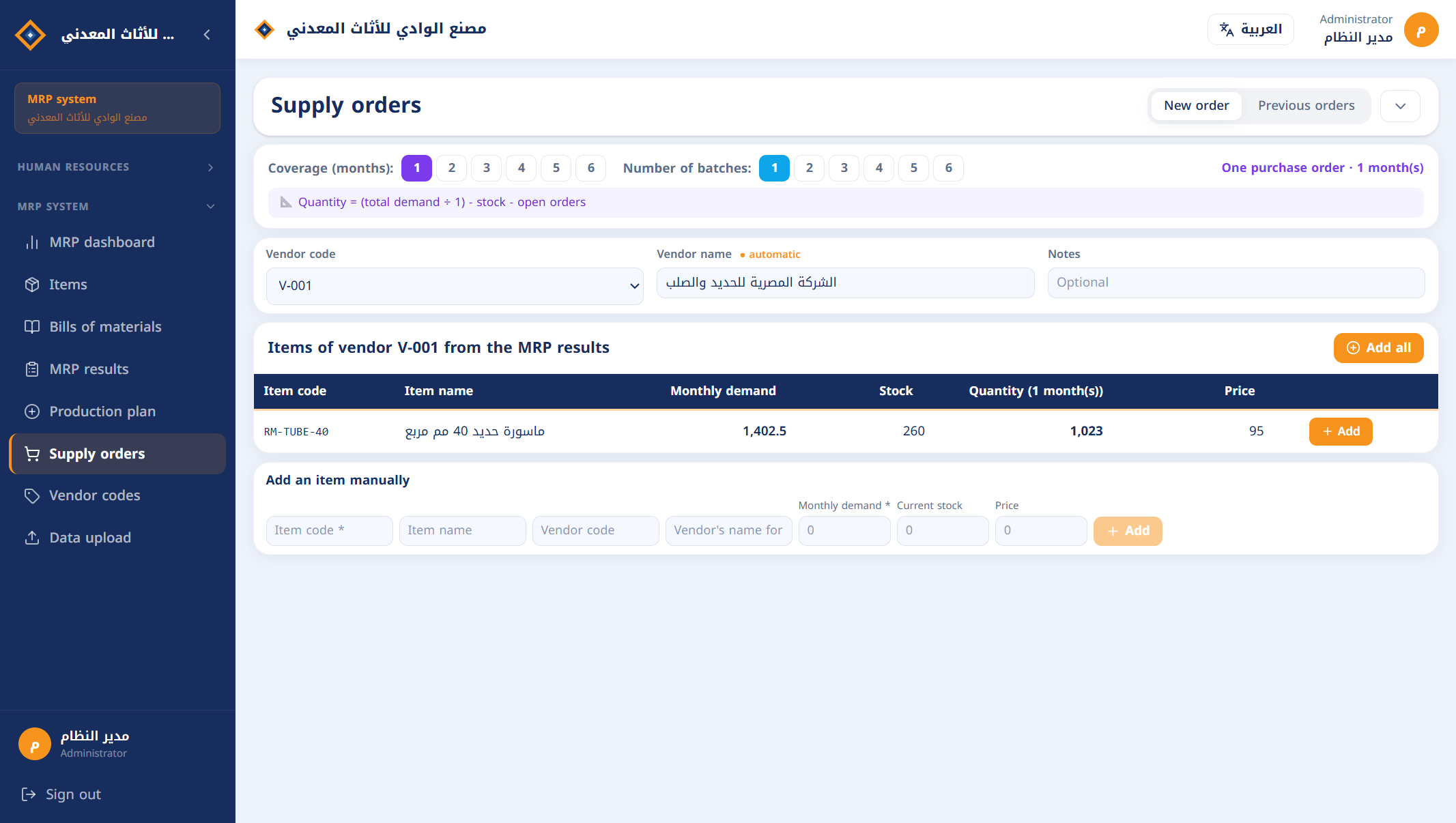This screenshot has height=823, width=1456.
Task: Click the manual item Add button
Action: (1127, 531)
